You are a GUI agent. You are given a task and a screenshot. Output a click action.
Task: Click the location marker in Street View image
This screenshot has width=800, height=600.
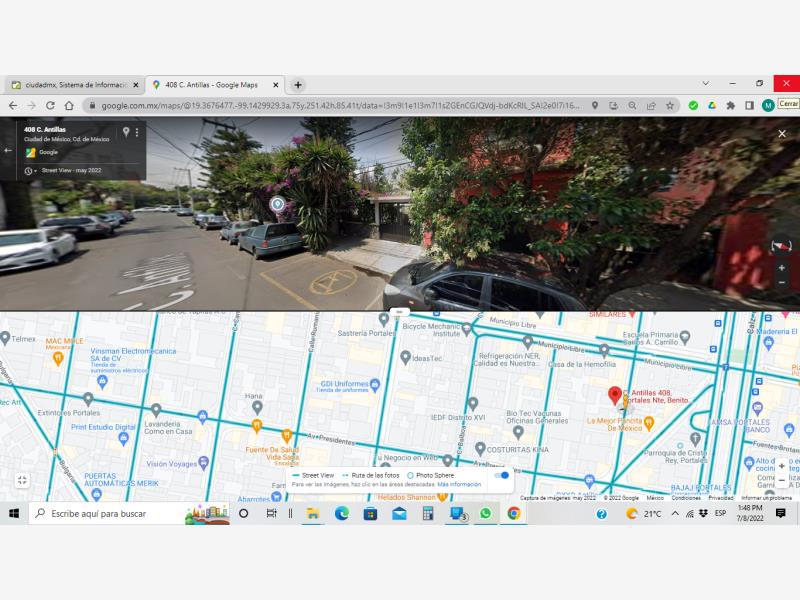click(277, 204)
